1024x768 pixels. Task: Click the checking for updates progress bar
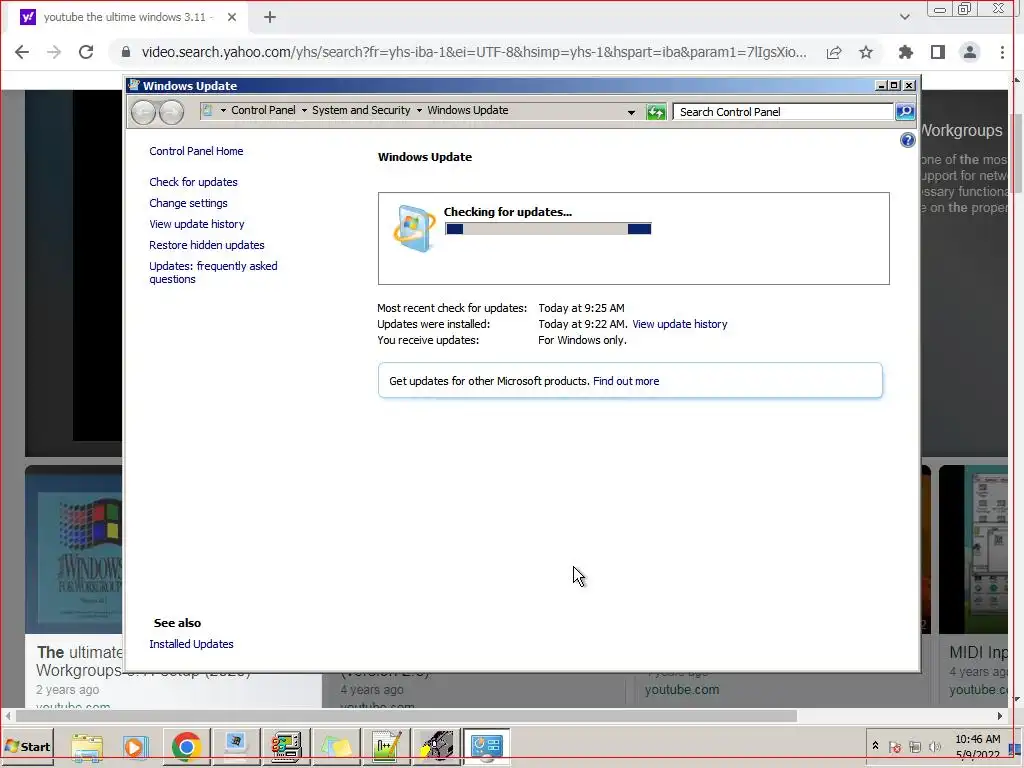coord(548,229)
